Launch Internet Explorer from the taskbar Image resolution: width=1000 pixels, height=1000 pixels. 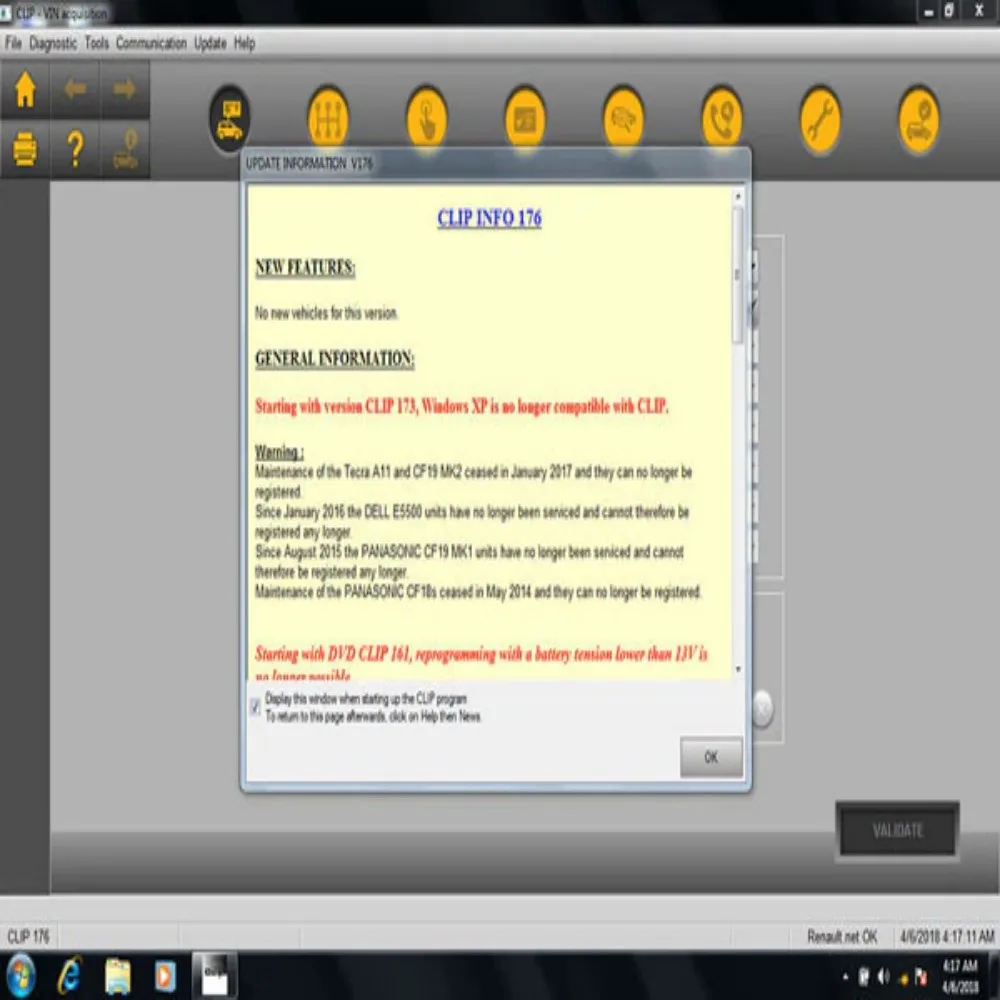(x=70, y=976)
